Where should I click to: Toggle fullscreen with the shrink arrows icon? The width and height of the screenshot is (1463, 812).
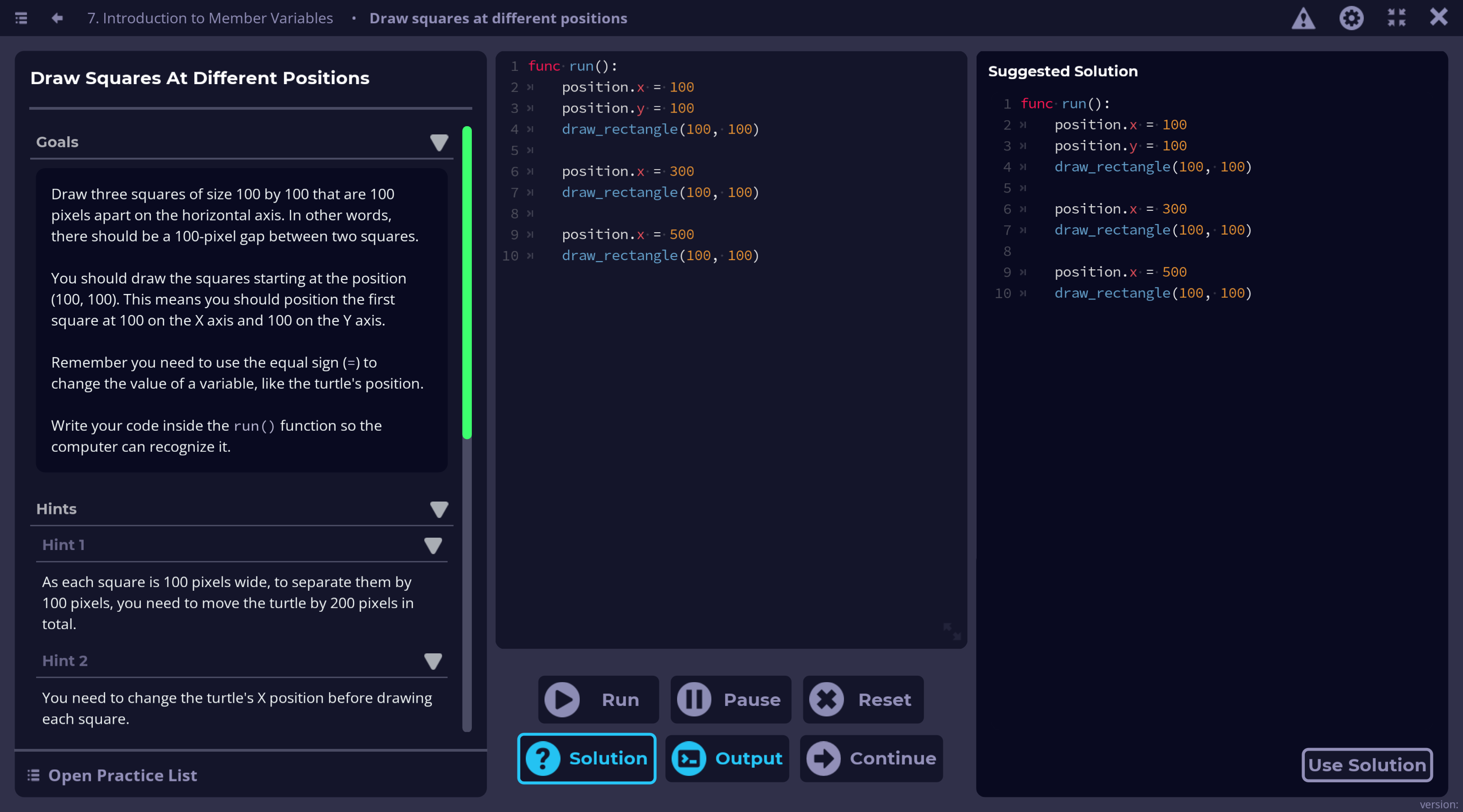[x=1396, y=18]
